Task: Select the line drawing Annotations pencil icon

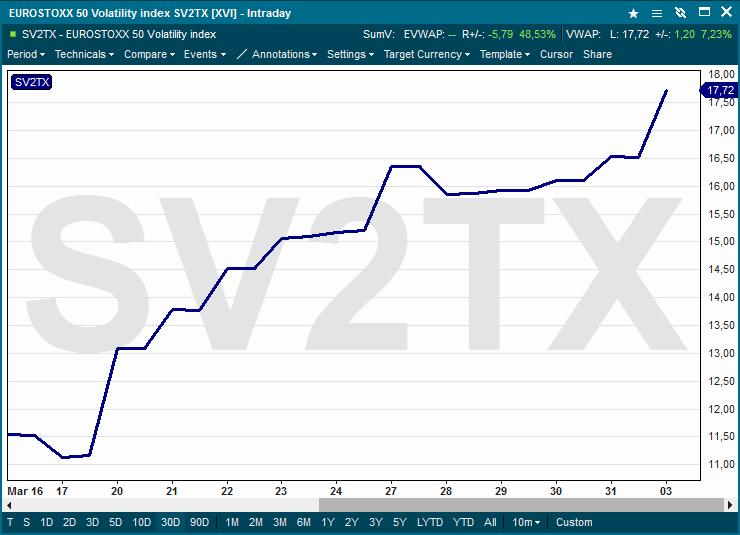Action: 241,54
